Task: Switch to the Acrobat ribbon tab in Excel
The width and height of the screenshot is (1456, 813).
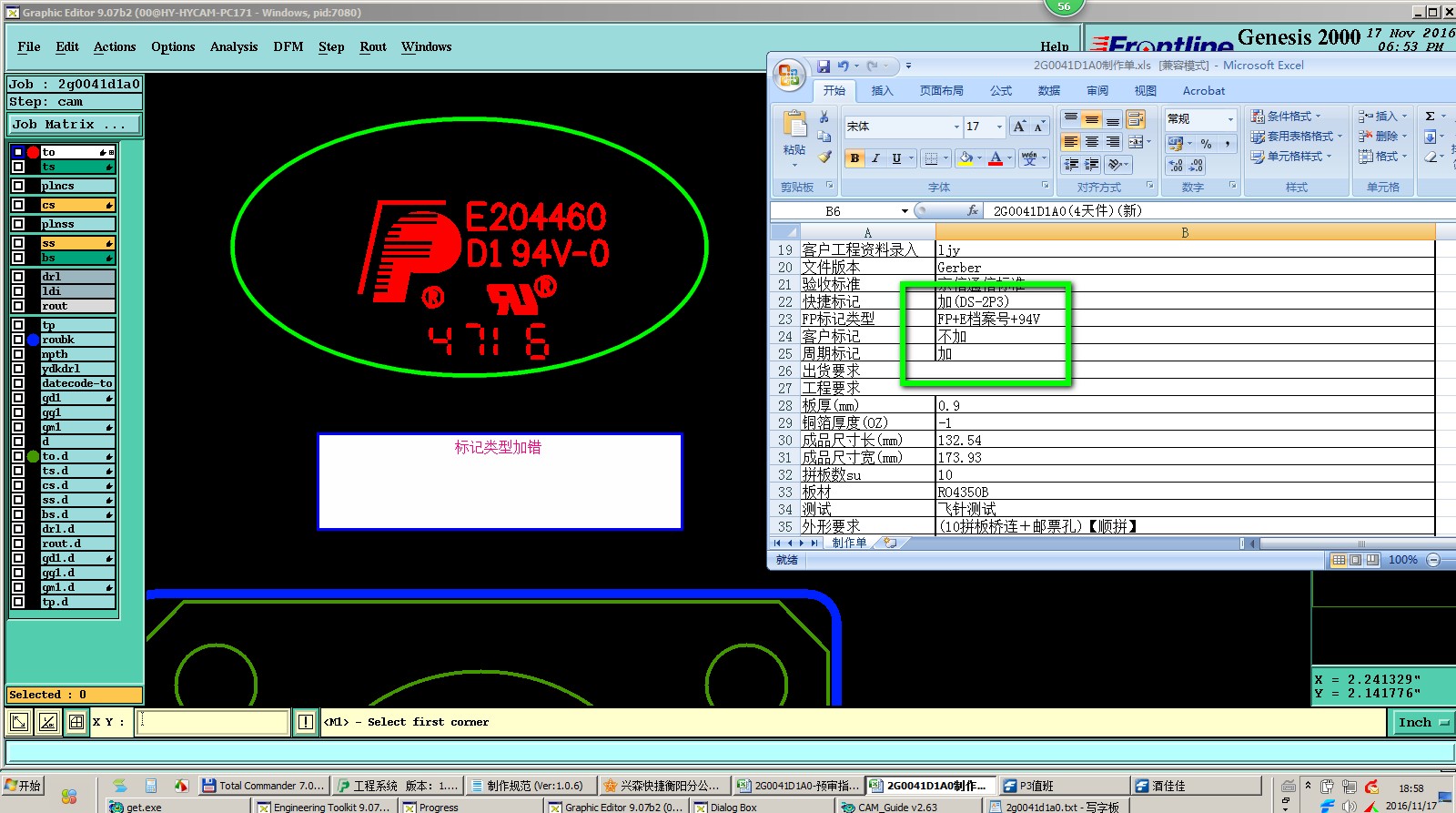Action: point(1204,91)
